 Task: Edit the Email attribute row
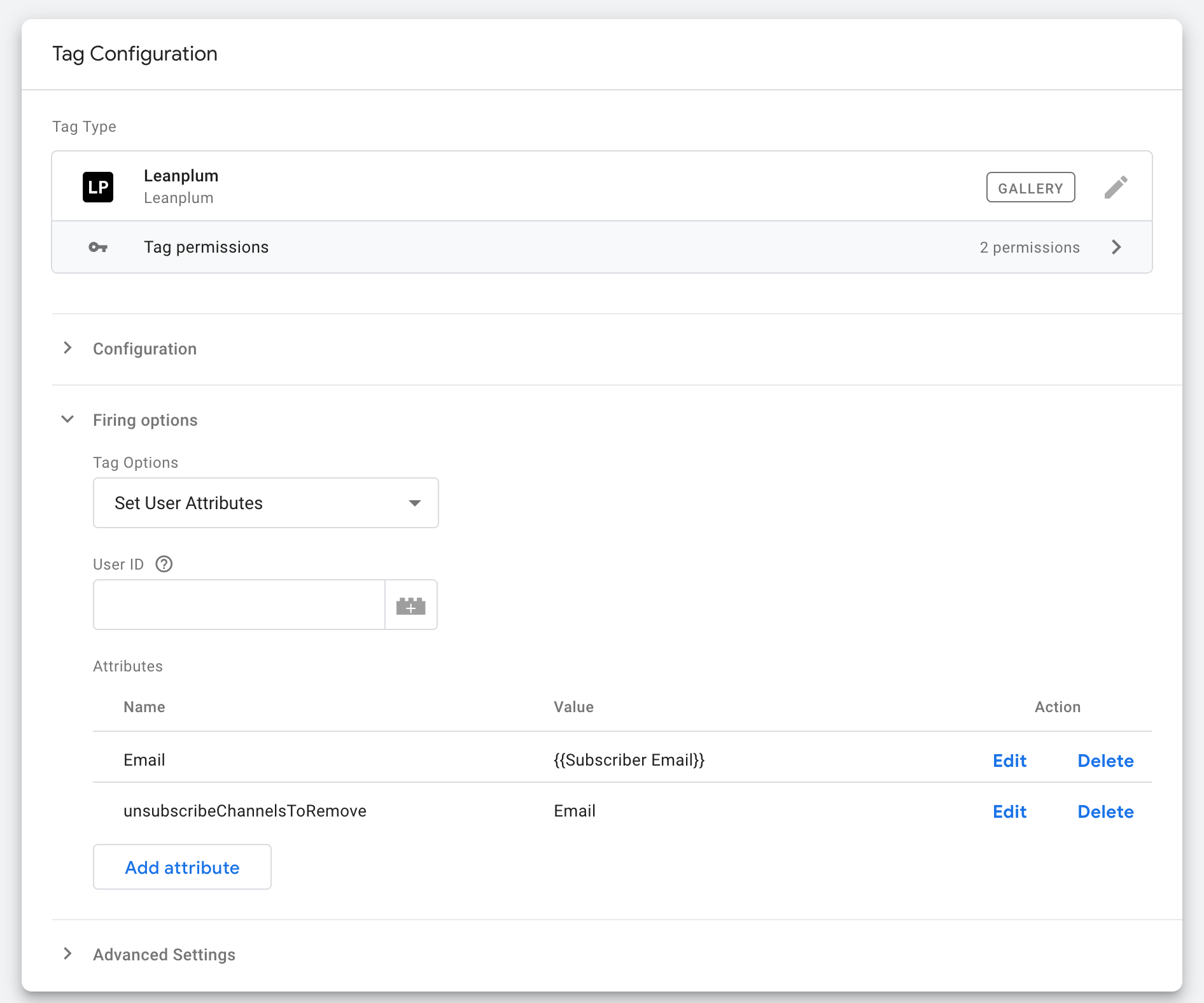[1010, 761]
